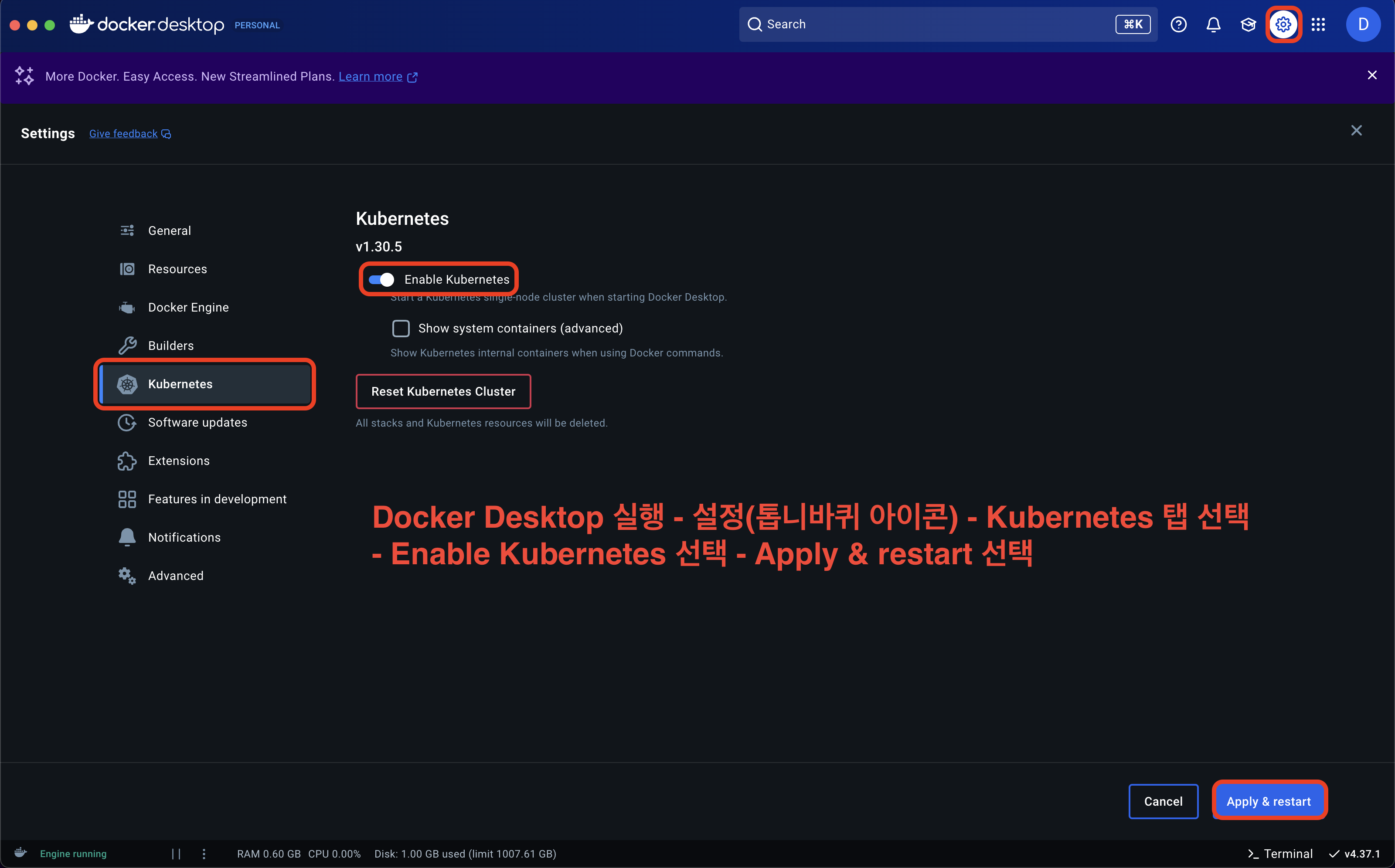Switch to Features in development tab
Screen dimensions: 1395x868
pyautogui.click(x=217, y=499)
